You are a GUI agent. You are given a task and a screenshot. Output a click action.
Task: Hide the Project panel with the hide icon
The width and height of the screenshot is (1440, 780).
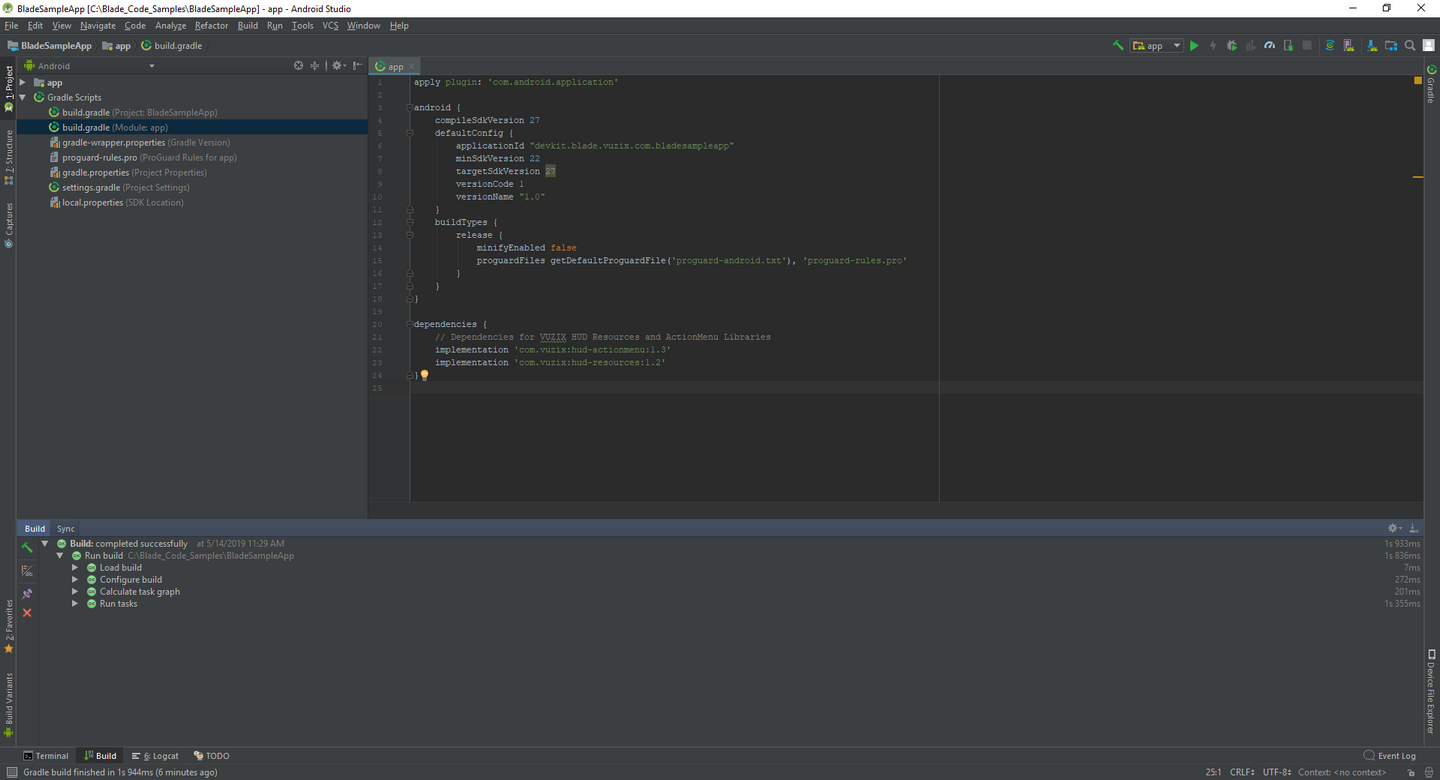[x=358, y=66]
